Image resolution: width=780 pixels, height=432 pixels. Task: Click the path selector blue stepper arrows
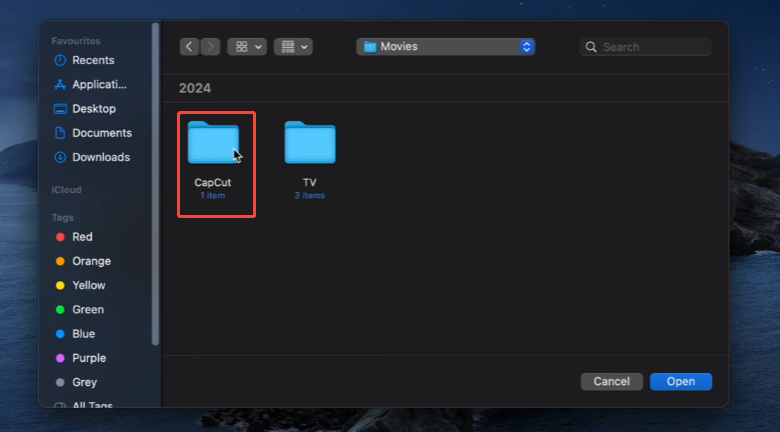click(x=527, y=47)
